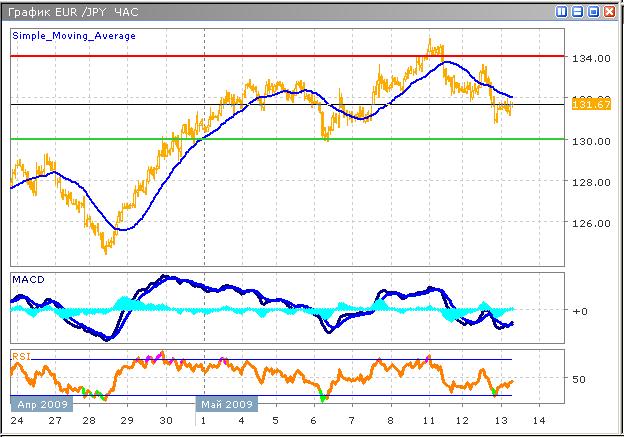Close the EUR/JPY chart window
Image resolution: width=624 pixels, height=437 pixels.
tap(610, 11)
